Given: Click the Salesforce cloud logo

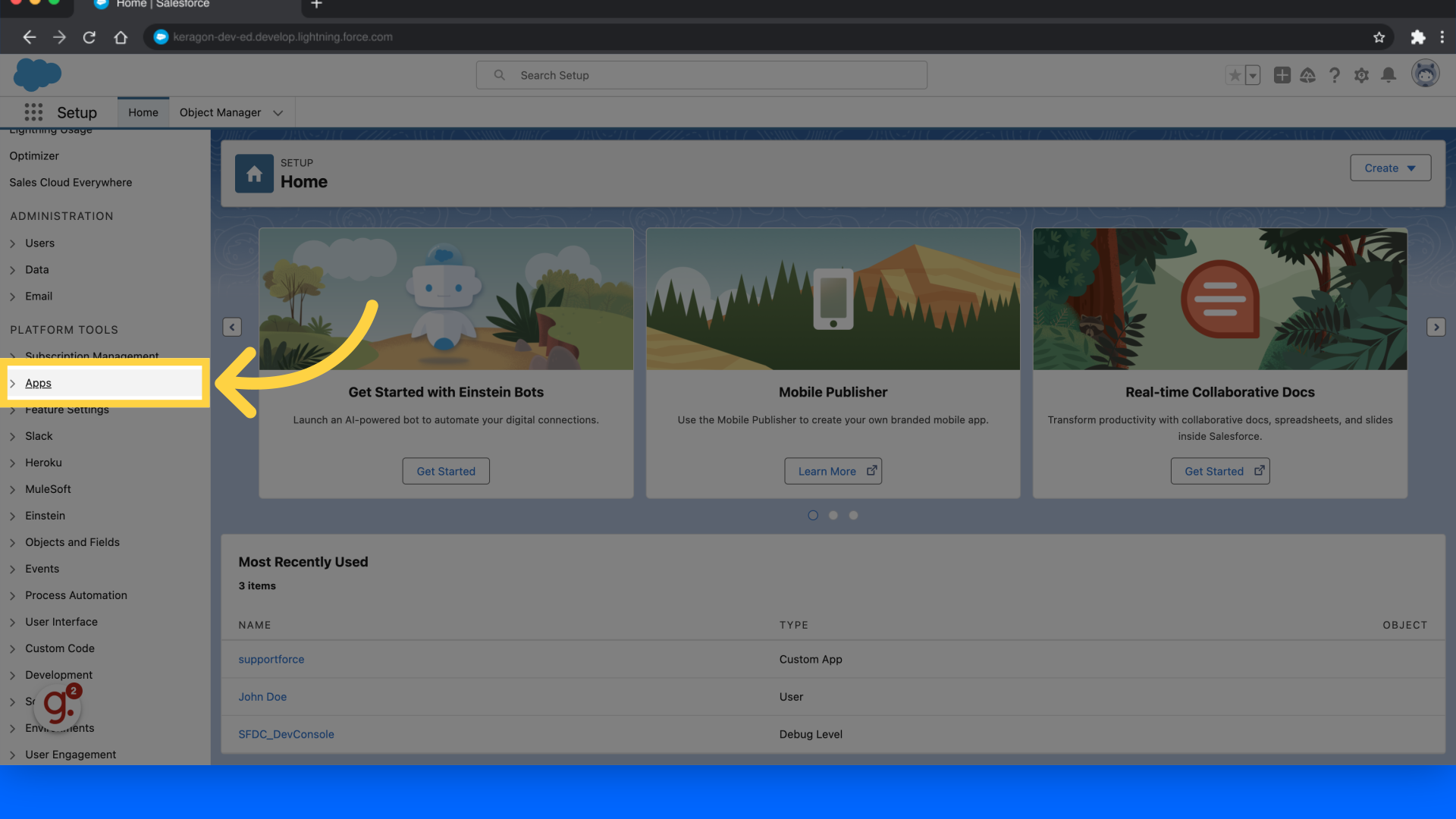Looking at the screenshot, I should click(37, 75).
